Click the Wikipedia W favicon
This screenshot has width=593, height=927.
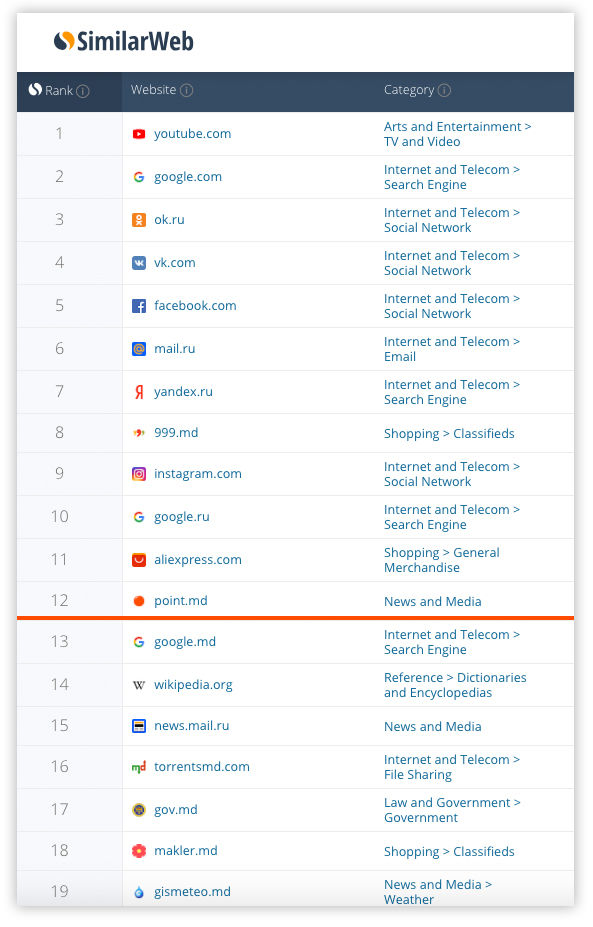pos(139,685)
